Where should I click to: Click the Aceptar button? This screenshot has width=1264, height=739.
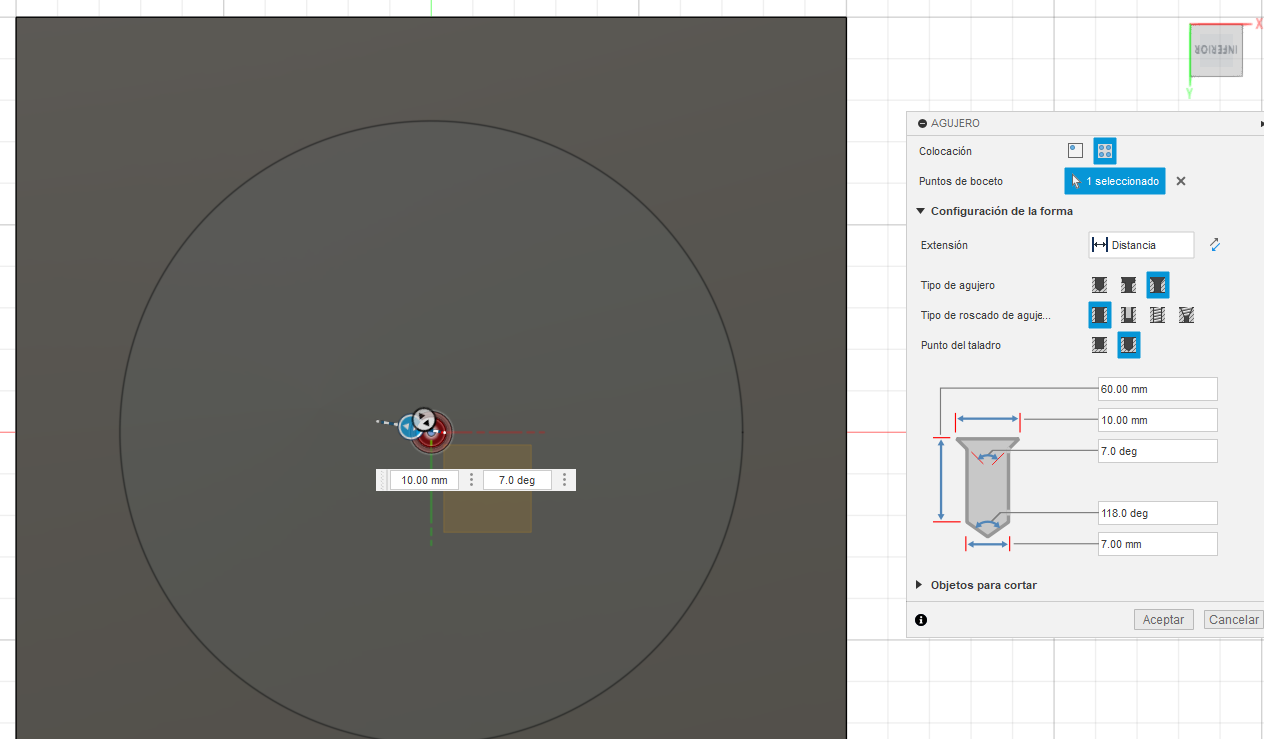click(x=1163, y=620)
